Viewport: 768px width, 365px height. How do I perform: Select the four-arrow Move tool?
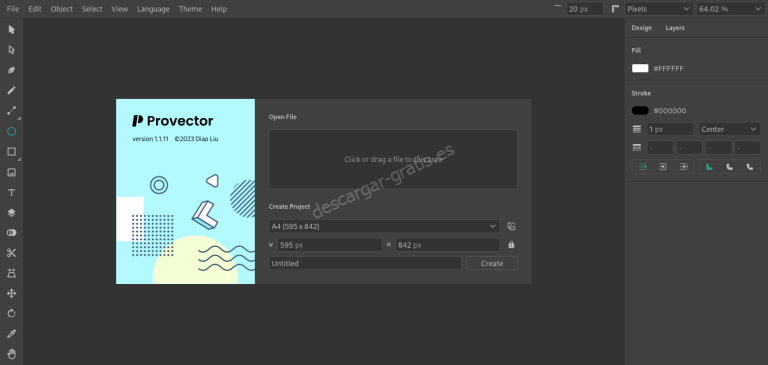(12, 293)
